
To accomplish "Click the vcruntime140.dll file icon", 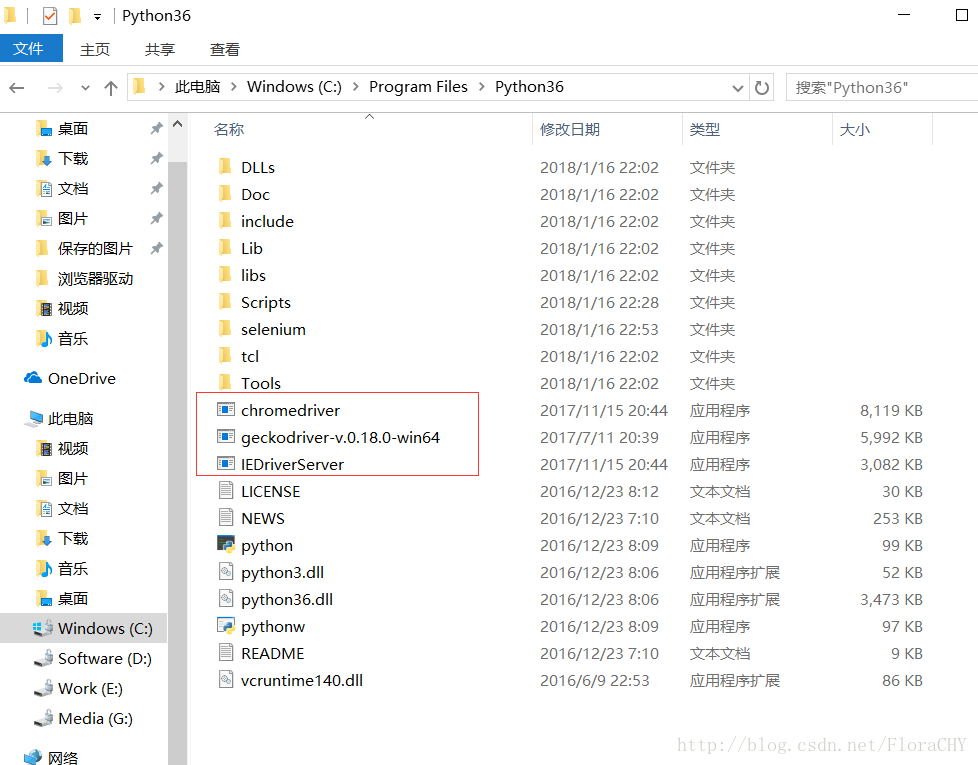I will tap(226, 680).
